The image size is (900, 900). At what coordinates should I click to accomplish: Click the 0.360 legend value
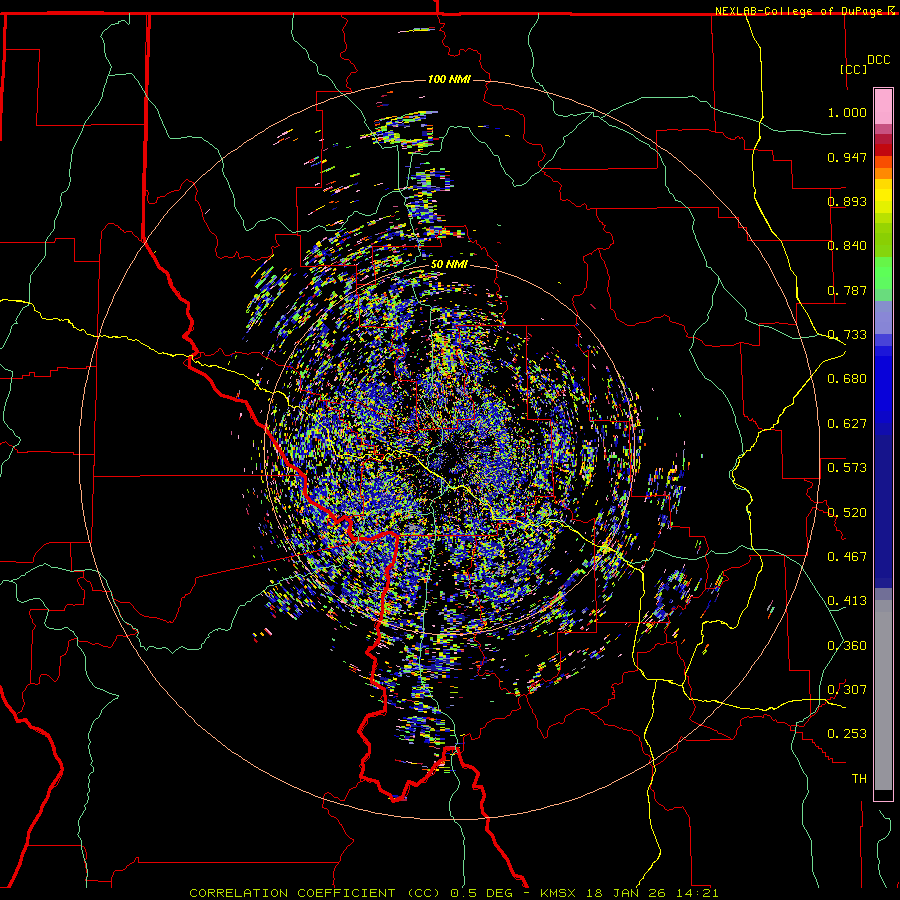847,646
